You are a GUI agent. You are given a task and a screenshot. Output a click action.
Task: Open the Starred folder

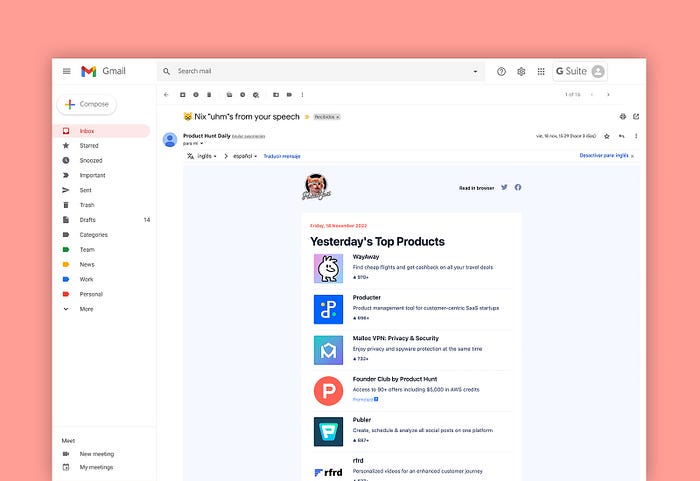click(89, 146)
